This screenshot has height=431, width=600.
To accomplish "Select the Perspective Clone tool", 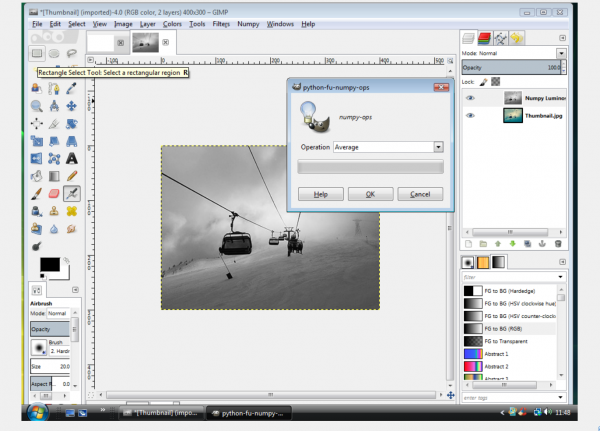I will coord(37,229).
